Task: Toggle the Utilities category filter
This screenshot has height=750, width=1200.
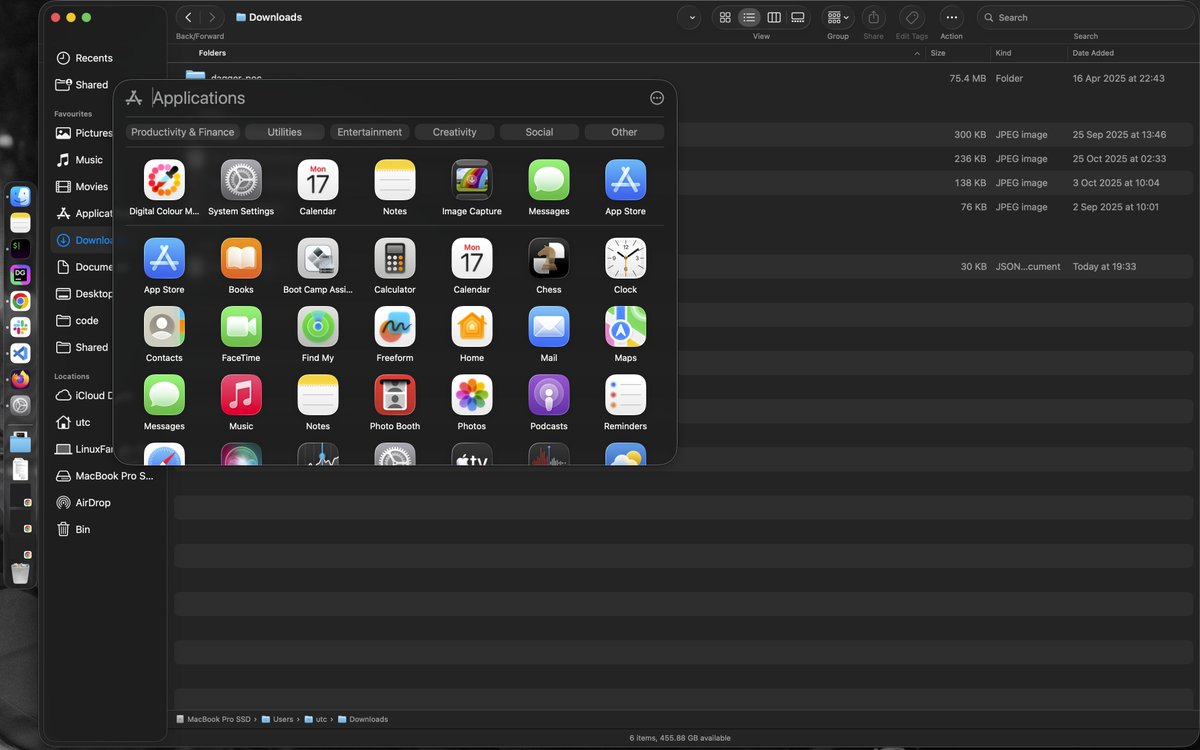Action: click(x=285, y=132)
